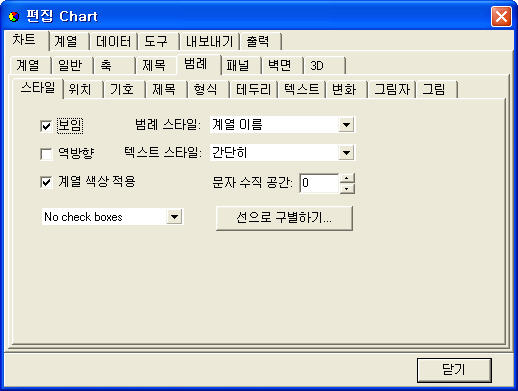Open the third-row 제목 tab
The height and width of the screenshot is (391, 518).
167,89
